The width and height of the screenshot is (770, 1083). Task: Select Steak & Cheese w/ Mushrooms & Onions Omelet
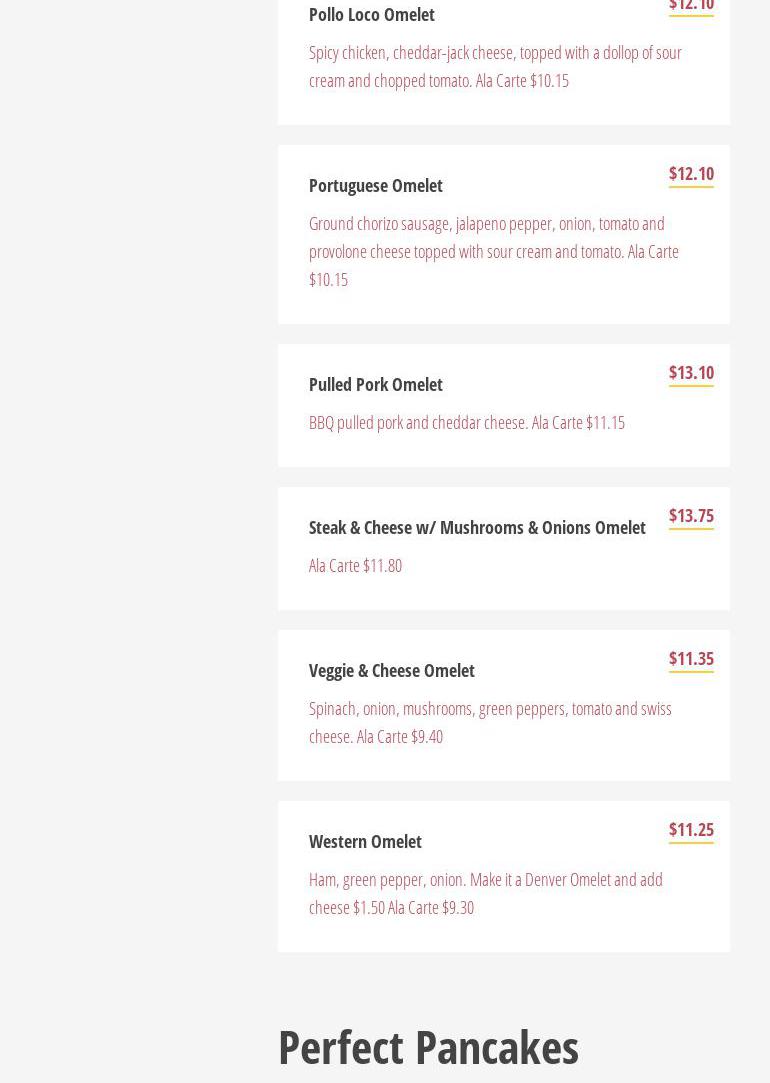pyautogui.click(x=477, y=528)
